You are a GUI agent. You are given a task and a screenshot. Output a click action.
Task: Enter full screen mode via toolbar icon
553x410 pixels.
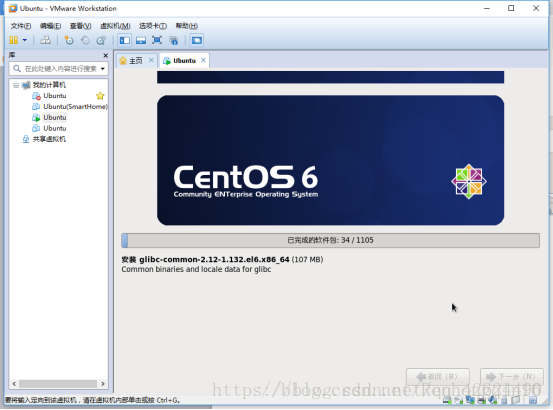pos(157,40)
